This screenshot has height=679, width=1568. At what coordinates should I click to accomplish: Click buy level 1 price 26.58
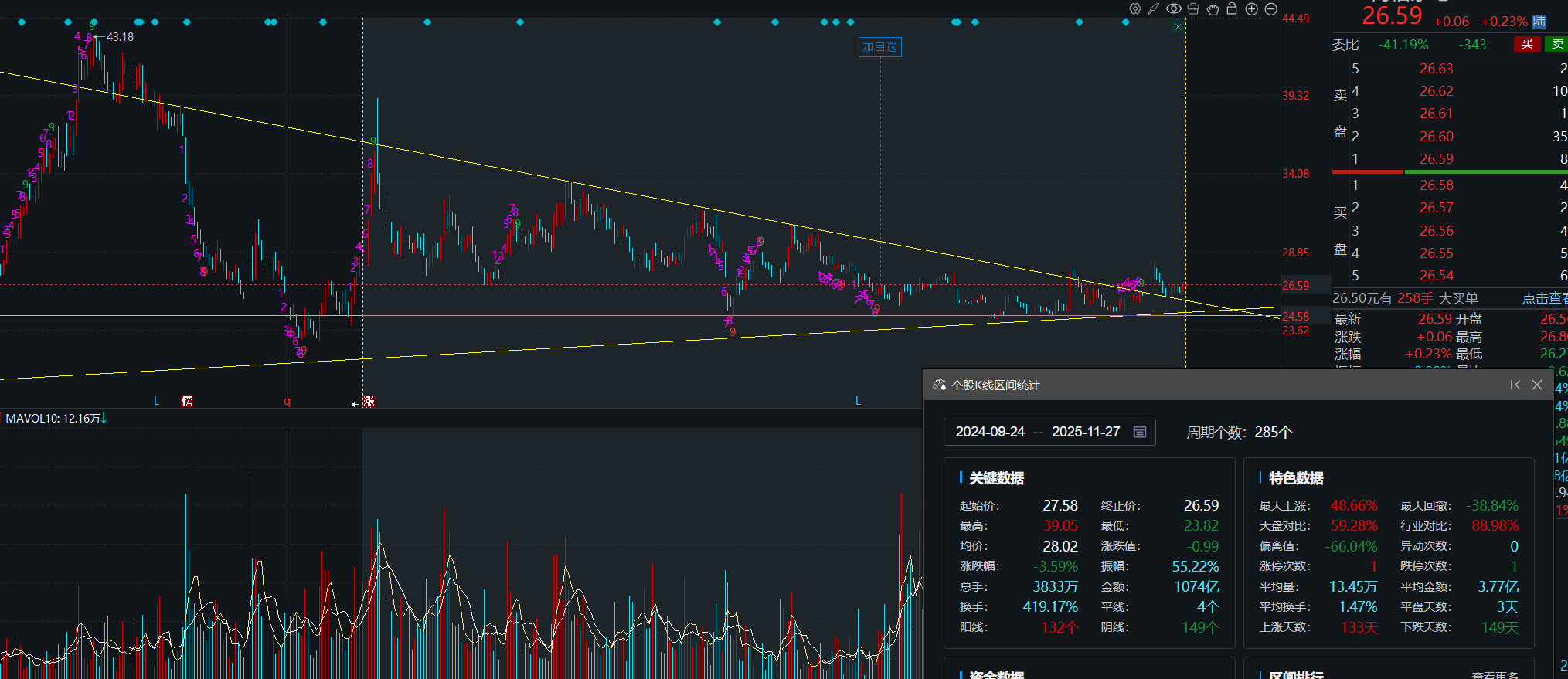[x=1437, y=185]
